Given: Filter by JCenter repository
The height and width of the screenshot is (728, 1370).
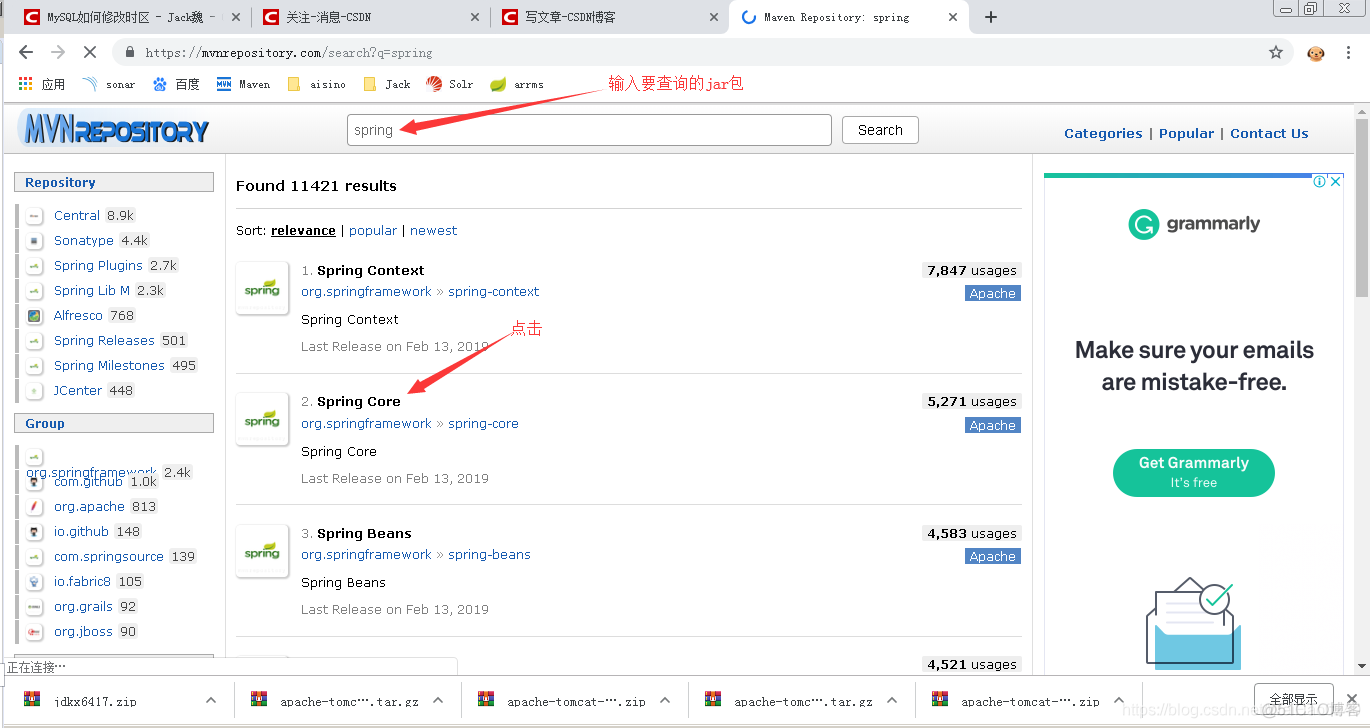Looking at the screenshot, I should tap(78, 390).
